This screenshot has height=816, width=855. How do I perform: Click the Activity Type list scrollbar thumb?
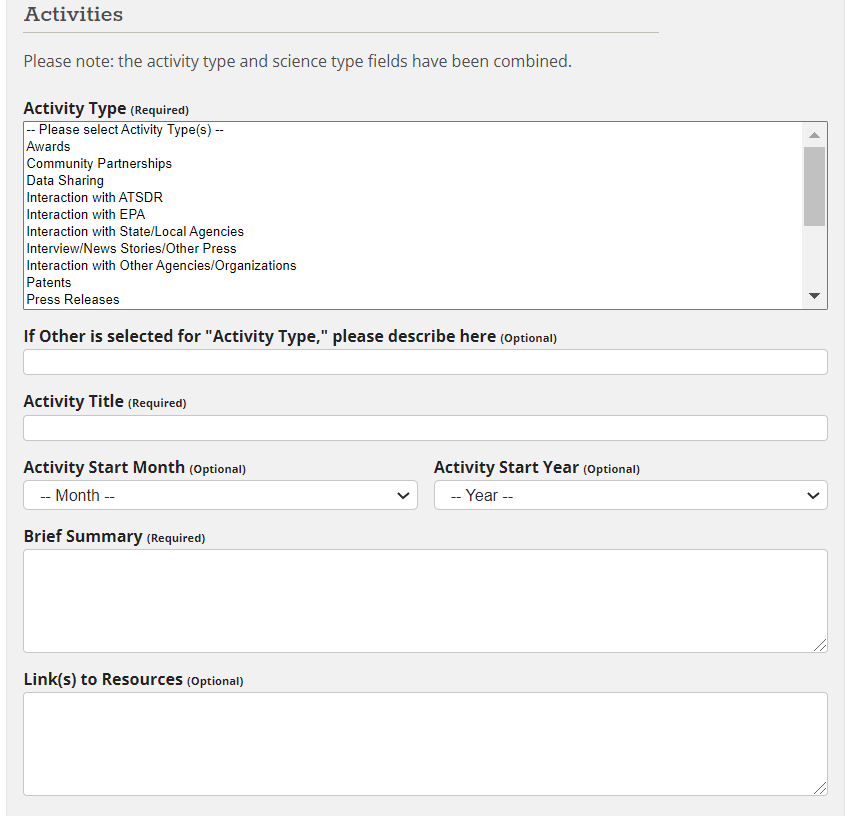(x=814, y=185)
